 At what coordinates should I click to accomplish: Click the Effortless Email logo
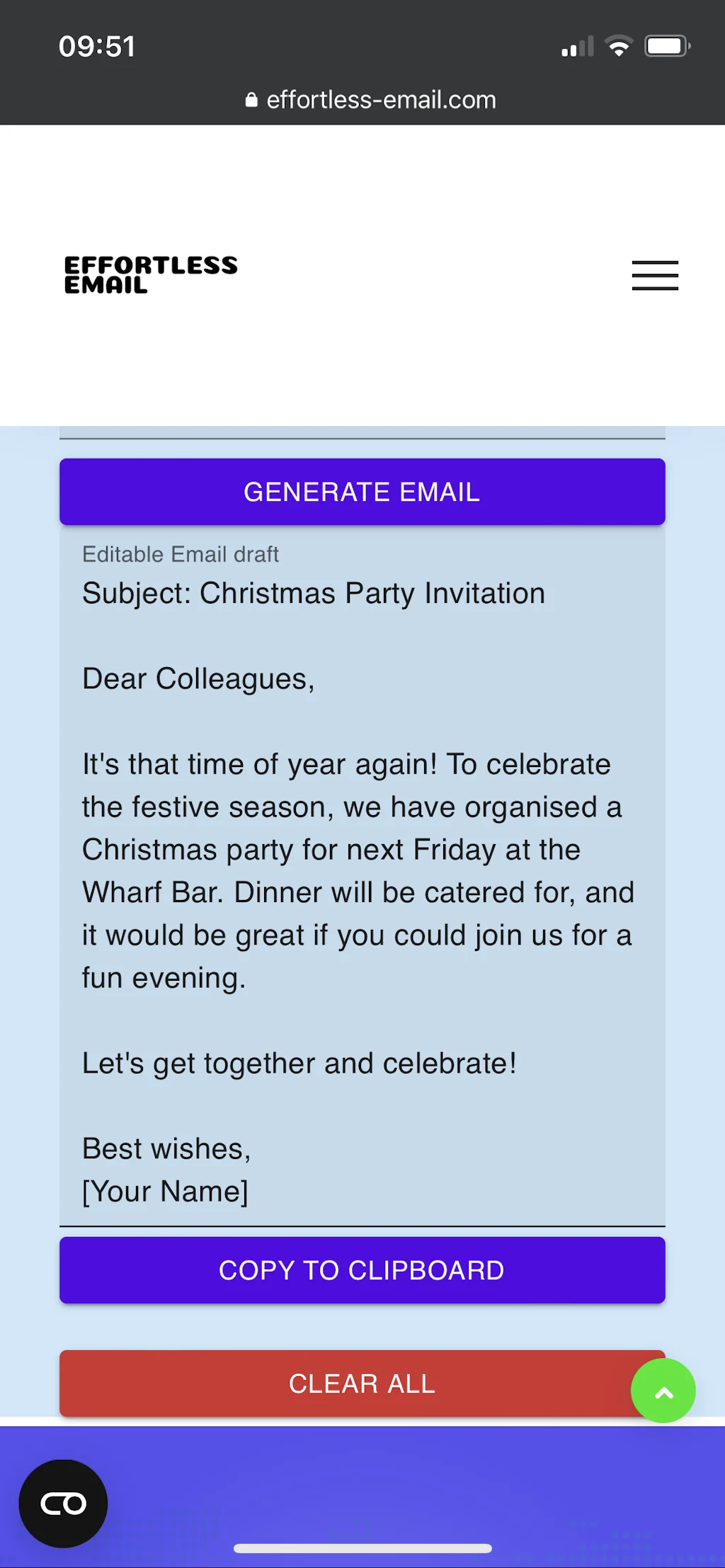[x=149, y=275]
